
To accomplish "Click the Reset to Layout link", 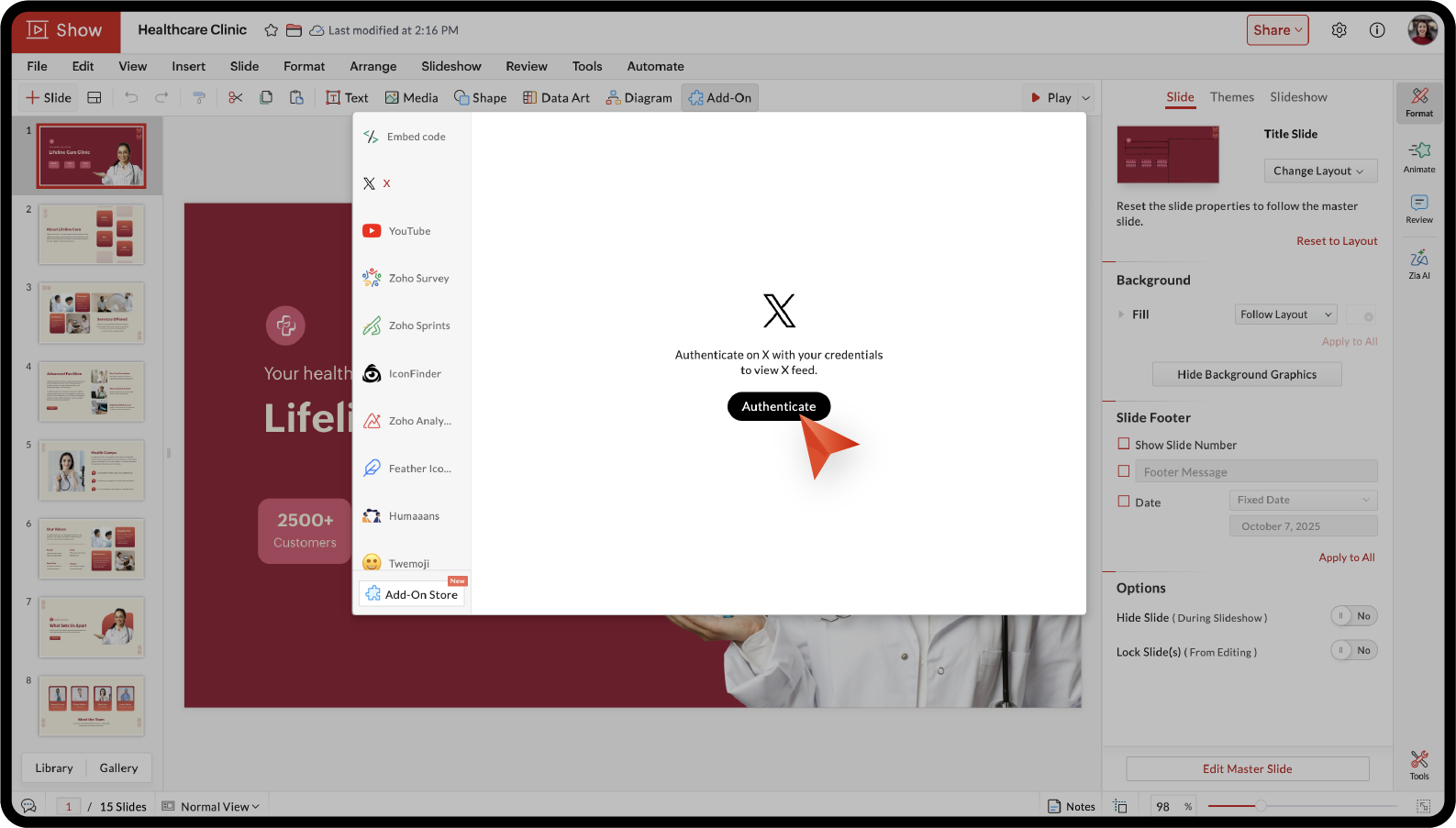I will (1337, 241).
